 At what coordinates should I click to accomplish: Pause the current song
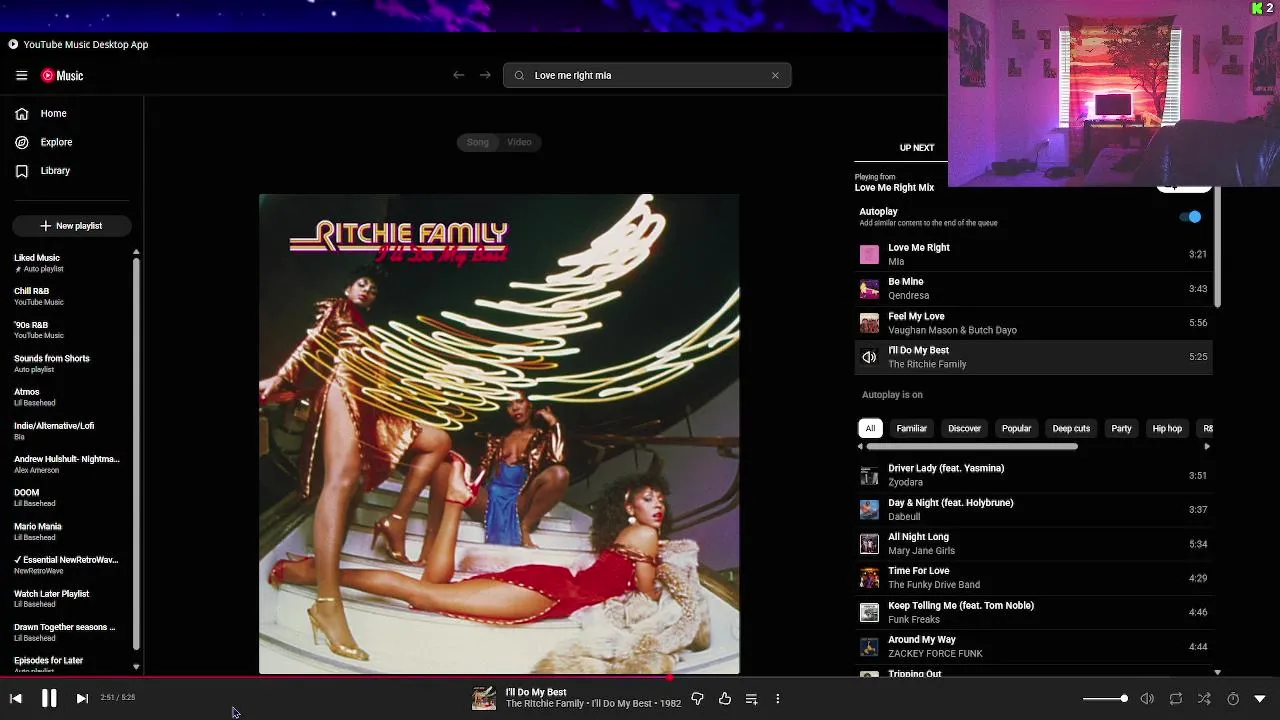click(48, 698)
